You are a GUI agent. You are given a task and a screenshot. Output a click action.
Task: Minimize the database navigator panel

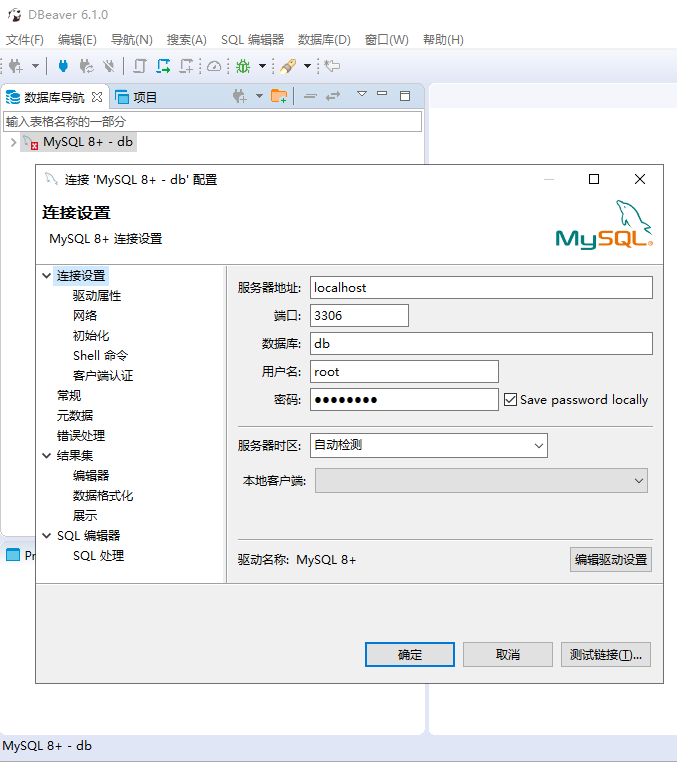tap(382, 93)
